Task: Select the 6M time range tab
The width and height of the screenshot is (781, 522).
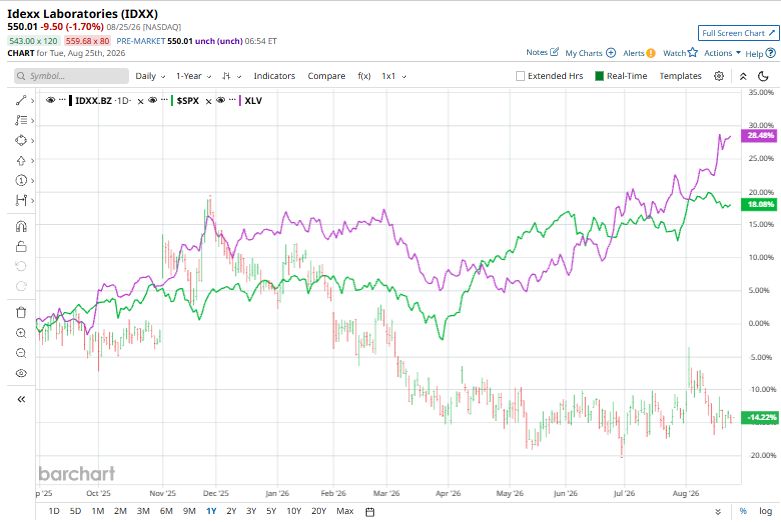Action: (166, 511)
